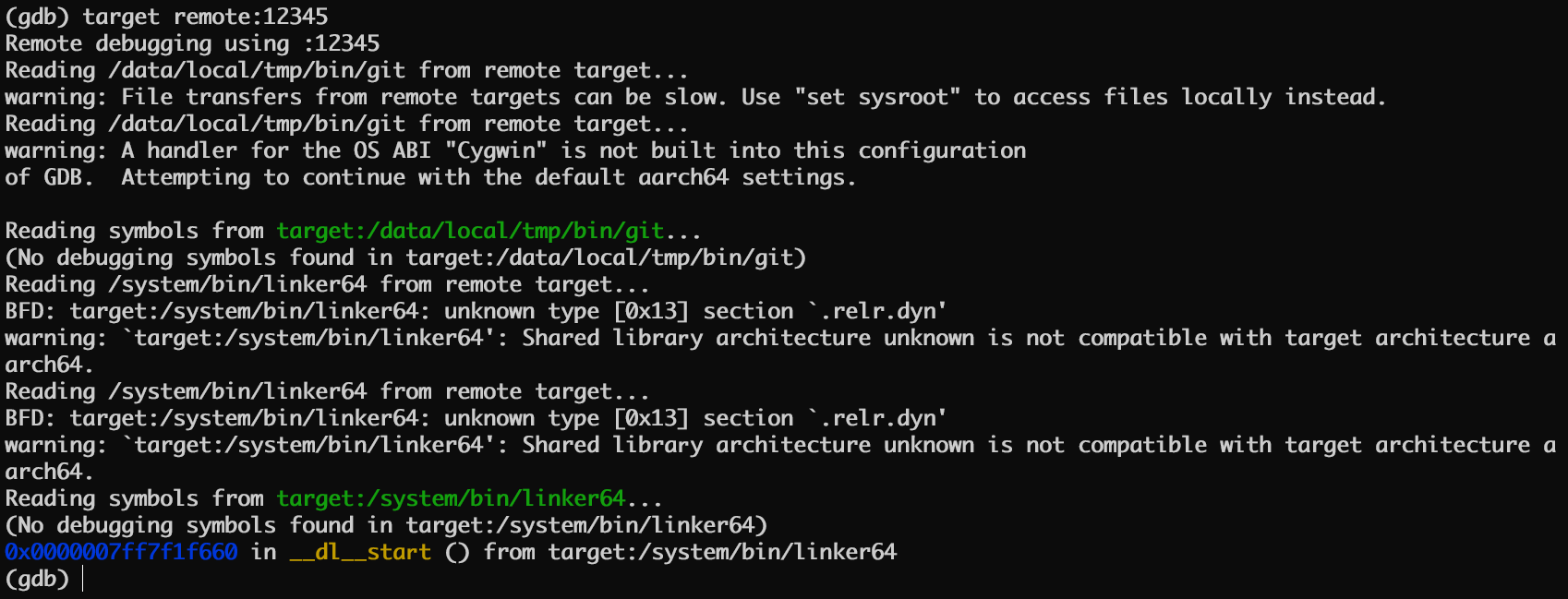Click the top (gdb) prompt text

(x=37, y=17)
